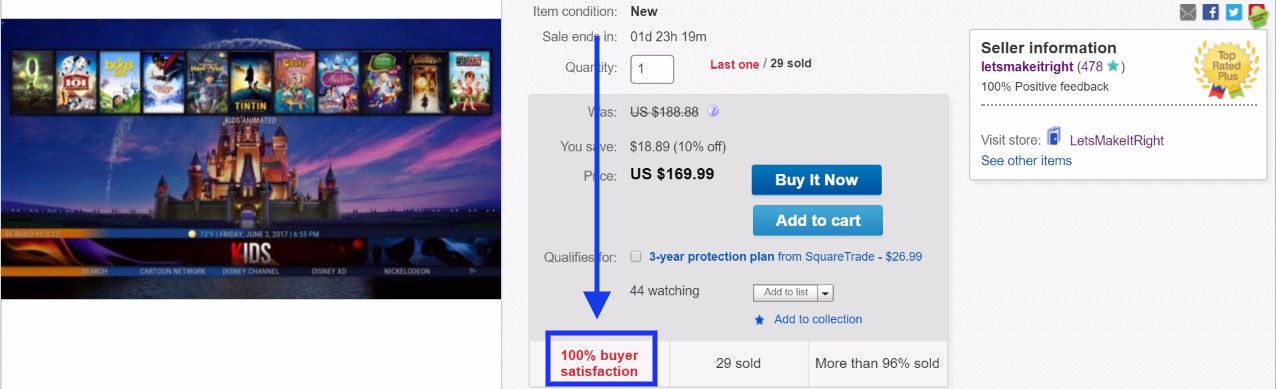
Task: Click the star icon for Add to collection
Action: point(759,320)
